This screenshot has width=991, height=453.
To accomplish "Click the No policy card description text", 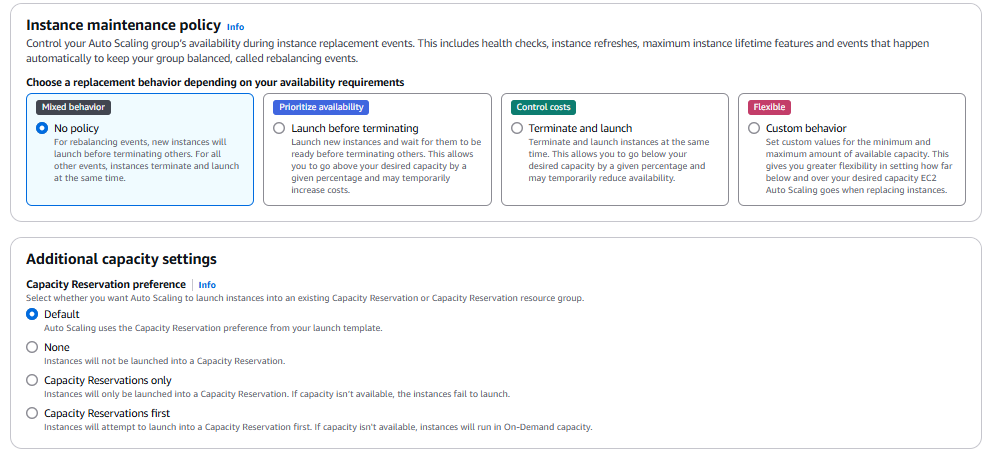I will [x=140, y=160].
